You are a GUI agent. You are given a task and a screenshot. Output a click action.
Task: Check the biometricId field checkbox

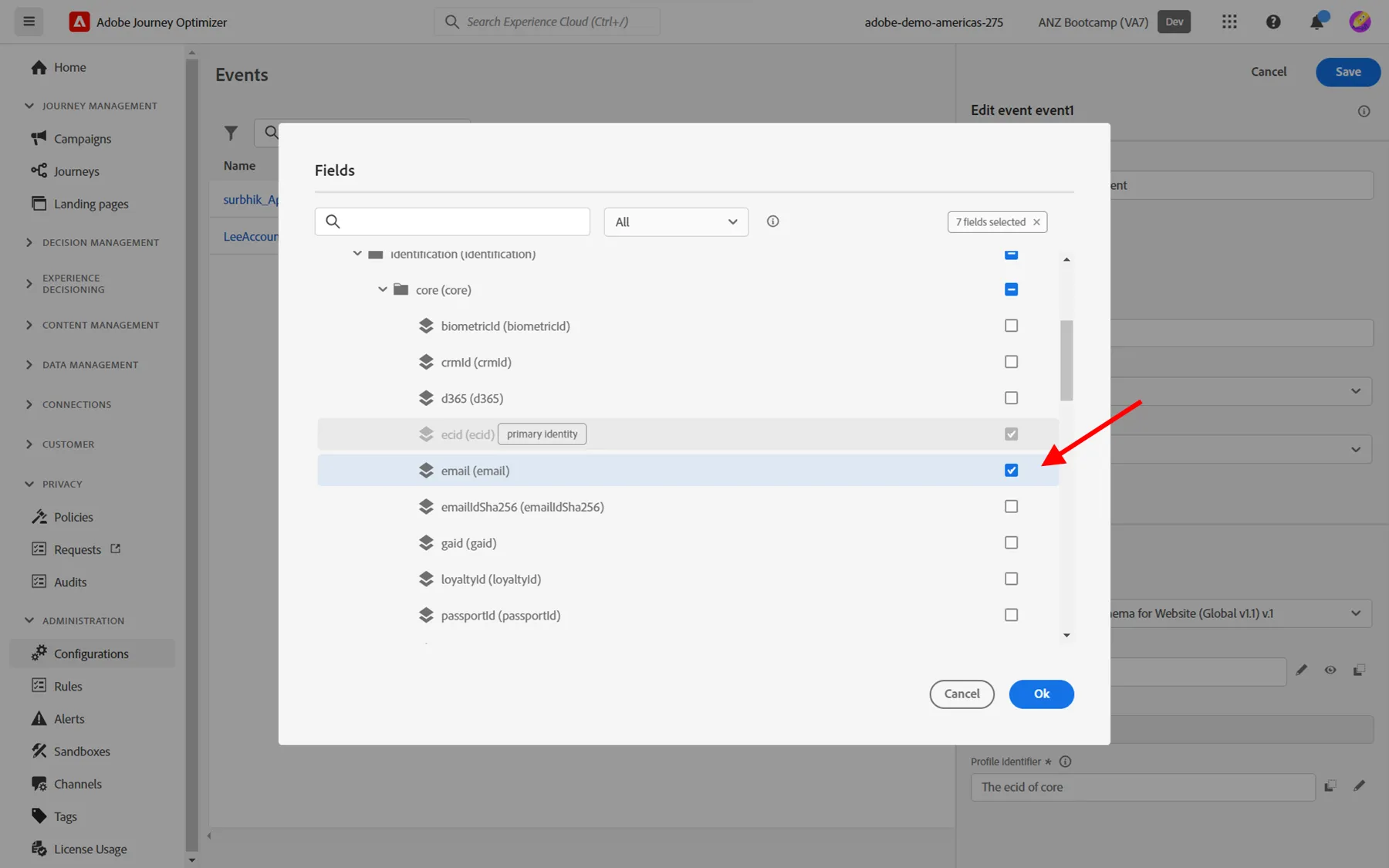point(1011,326)
